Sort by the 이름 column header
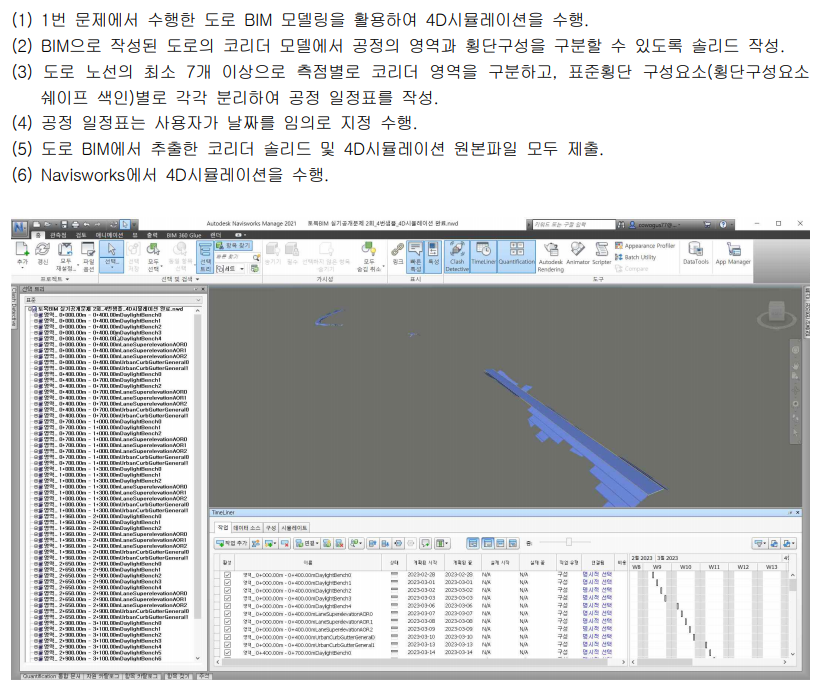The width and height of the screenshot is (834, 685). (x=308, y=562)
